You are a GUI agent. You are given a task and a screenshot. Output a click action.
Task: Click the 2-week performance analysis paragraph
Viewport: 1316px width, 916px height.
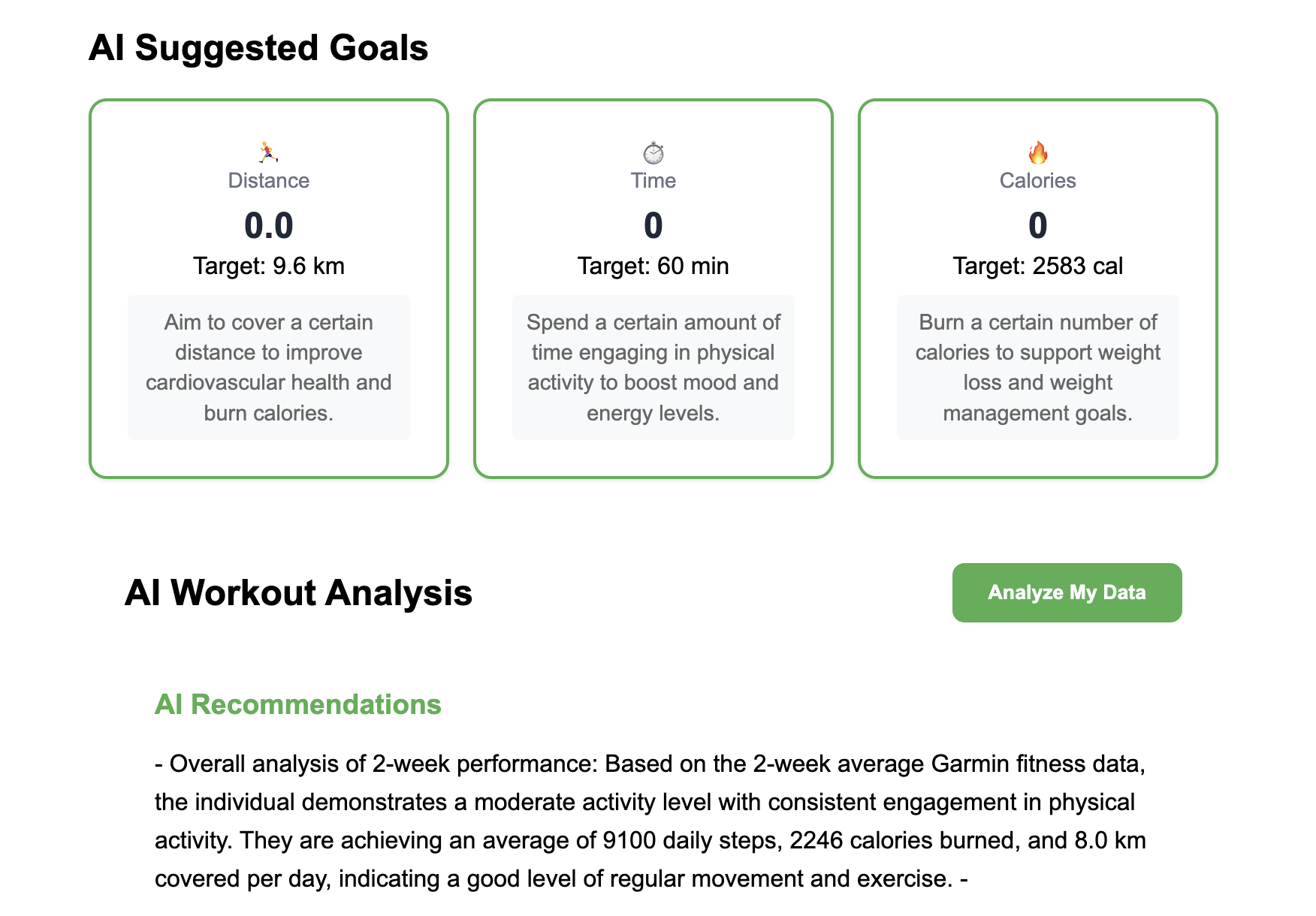pos(650,821)
